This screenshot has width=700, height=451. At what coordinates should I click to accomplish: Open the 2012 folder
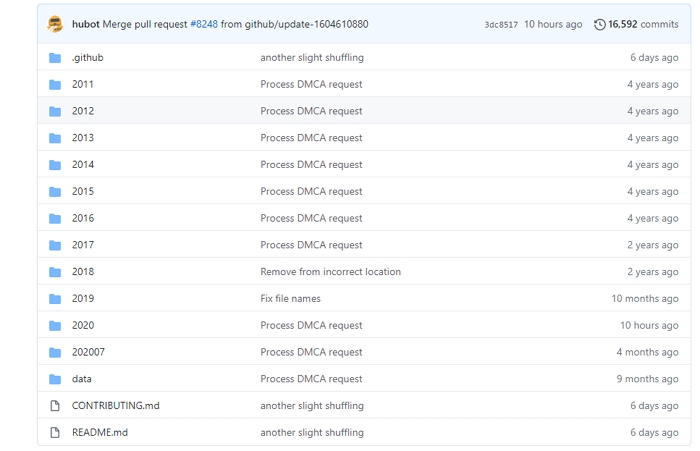83,111
